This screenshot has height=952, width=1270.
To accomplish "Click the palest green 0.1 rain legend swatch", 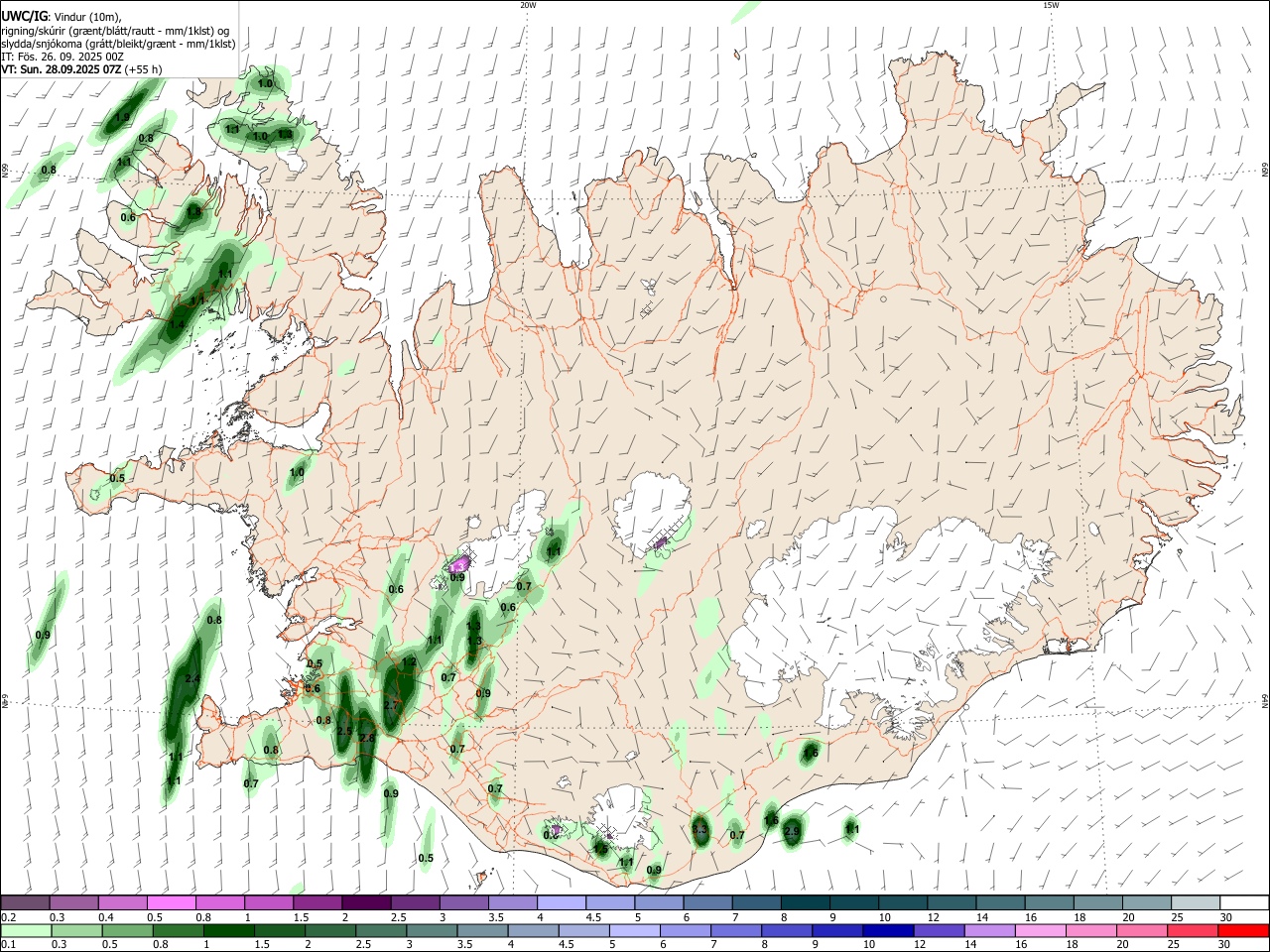I will click(26, 931).
